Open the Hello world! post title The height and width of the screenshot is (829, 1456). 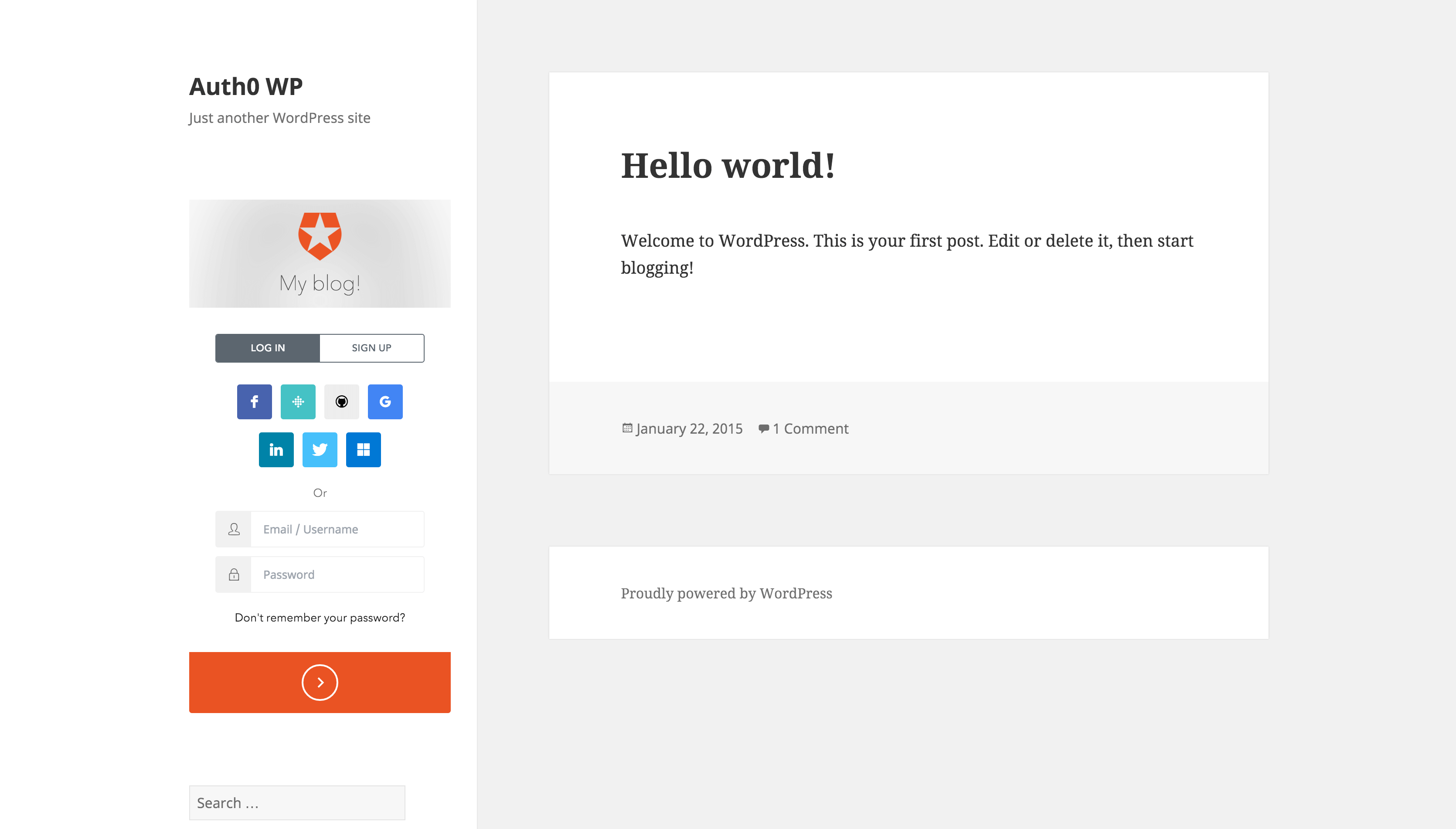(728, 166)
